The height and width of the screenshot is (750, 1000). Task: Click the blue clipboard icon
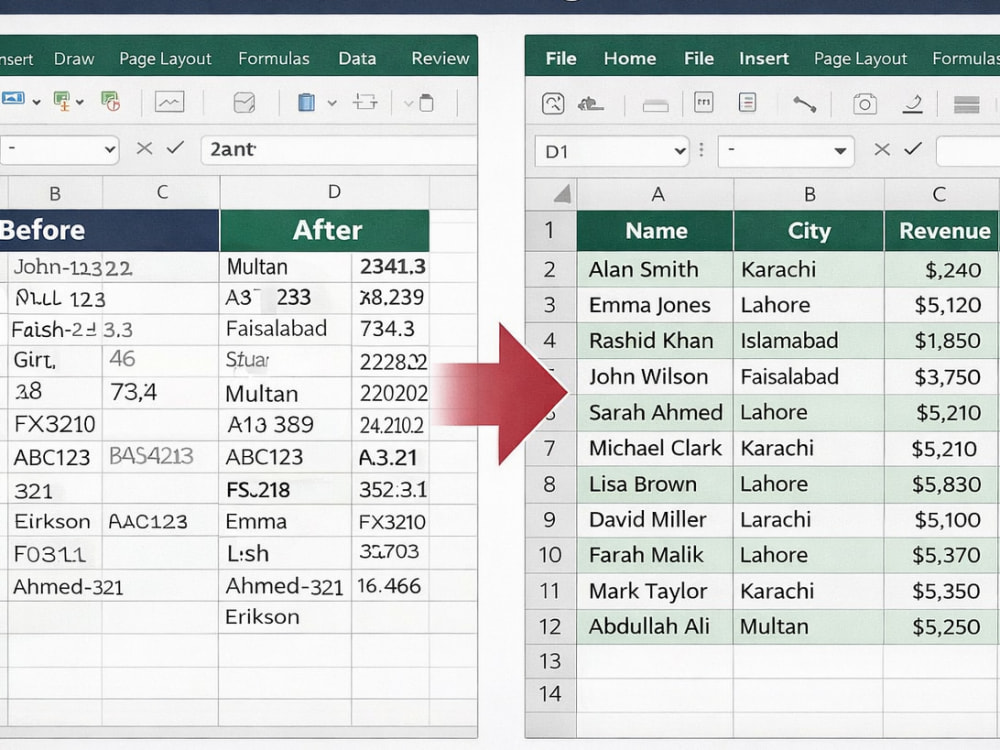(x=306, y=102)
